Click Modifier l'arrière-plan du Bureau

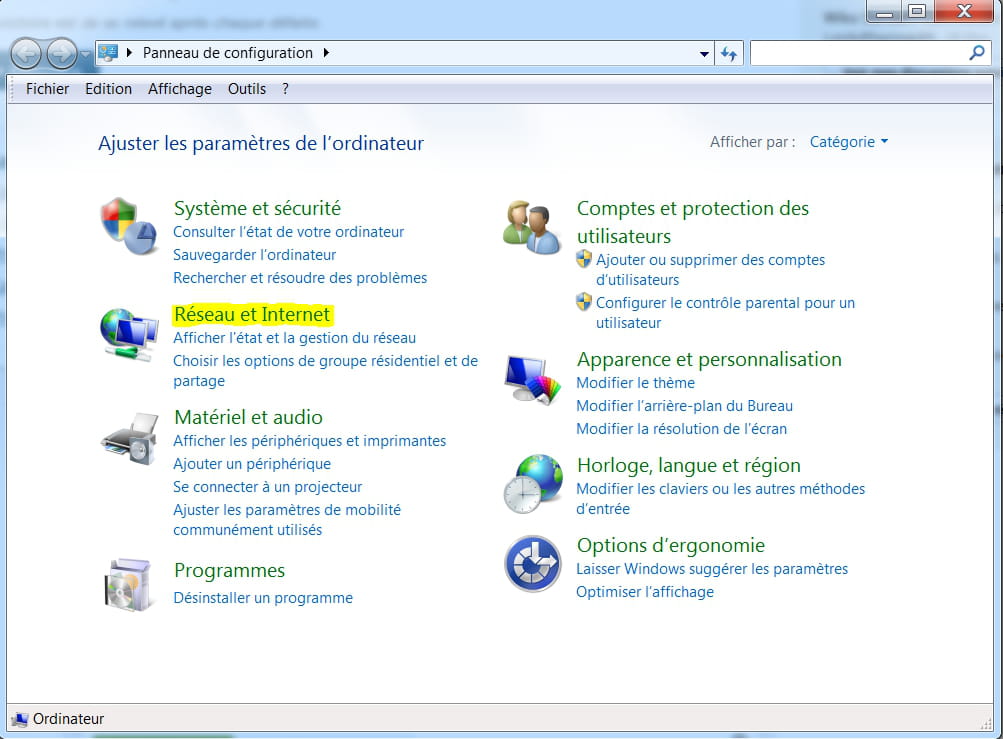684,406
